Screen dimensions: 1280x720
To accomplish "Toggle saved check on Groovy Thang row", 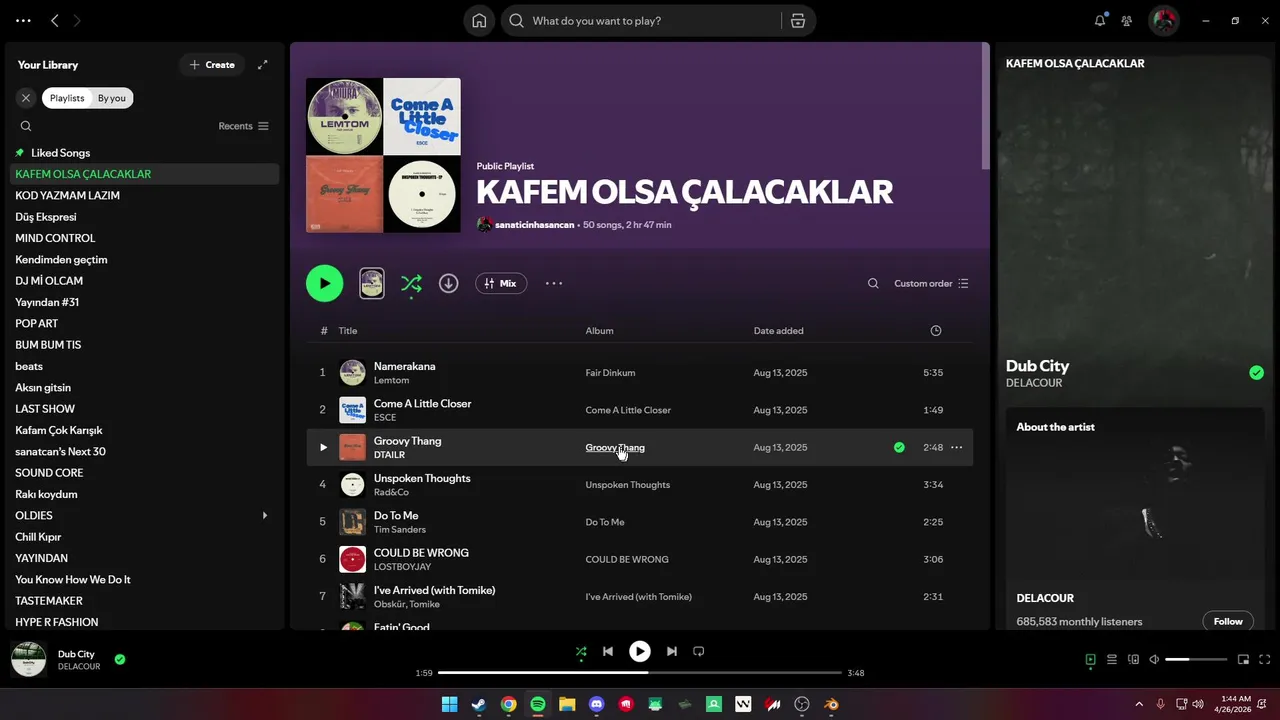I will click(899, 447).
